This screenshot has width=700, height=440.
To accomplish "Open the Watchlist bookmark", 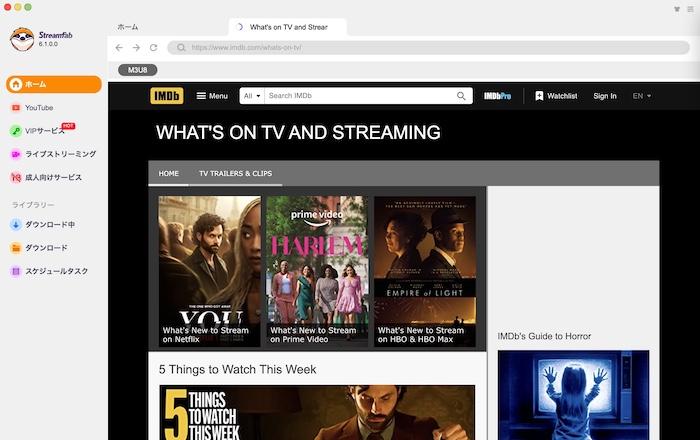I will click(x=556, y=96).
